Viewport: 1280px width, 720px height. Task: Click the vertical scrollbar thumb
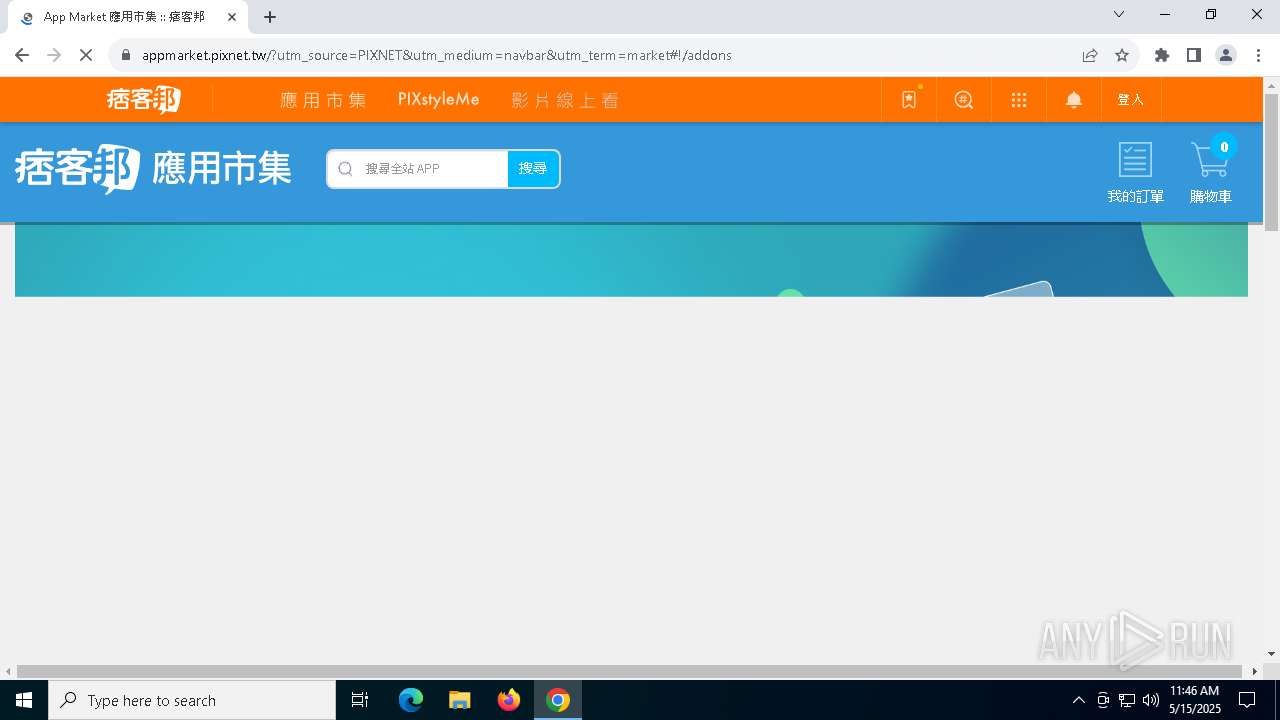click(x=1271, y=162)
